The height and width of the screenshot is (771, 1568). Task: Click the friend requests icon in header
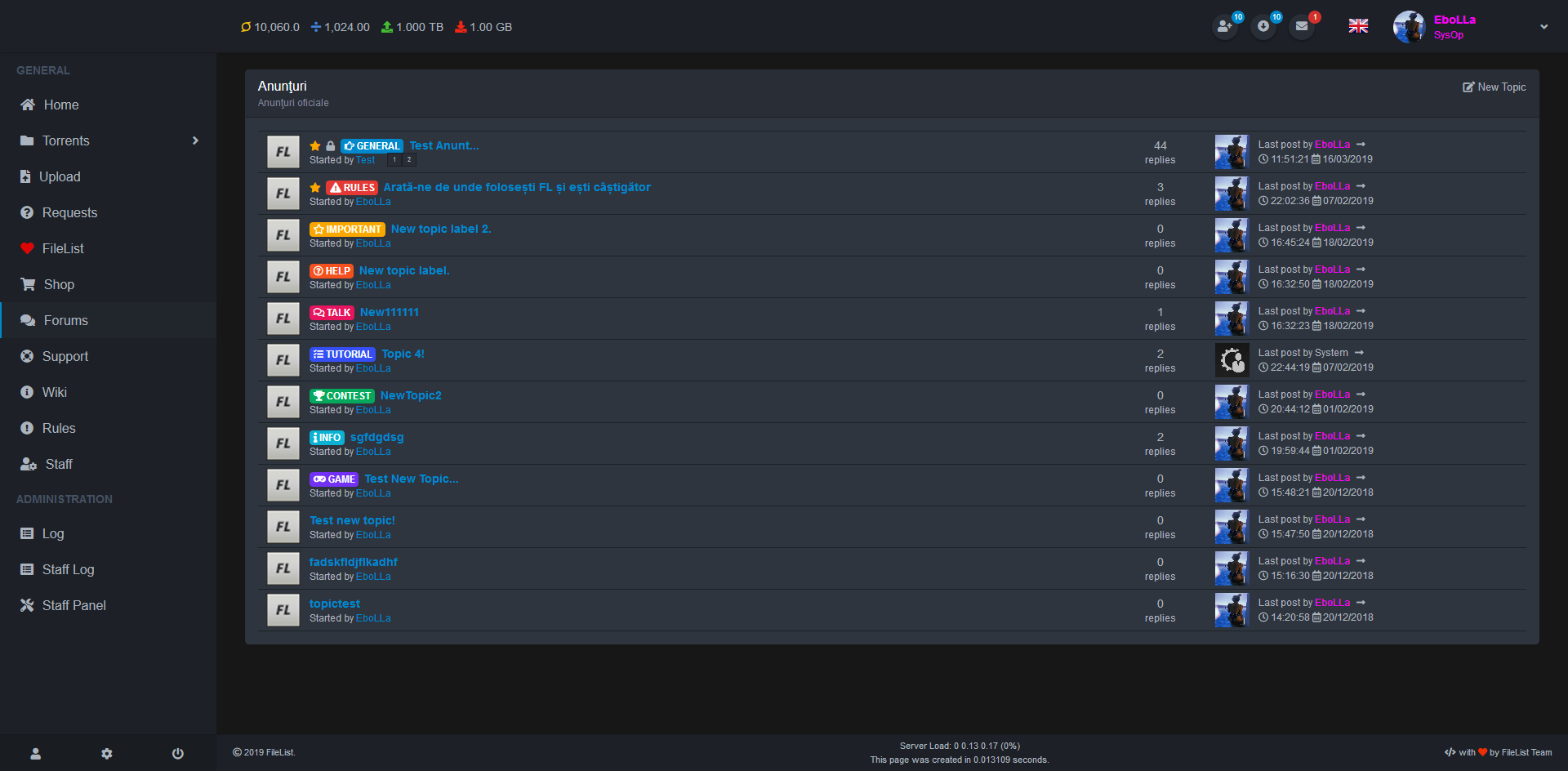1224,27
